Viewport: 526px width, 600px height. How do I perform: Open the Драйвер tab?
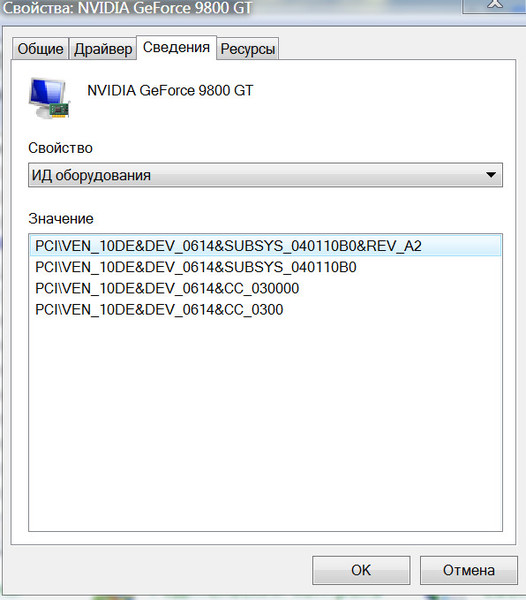tap(103, 49)
